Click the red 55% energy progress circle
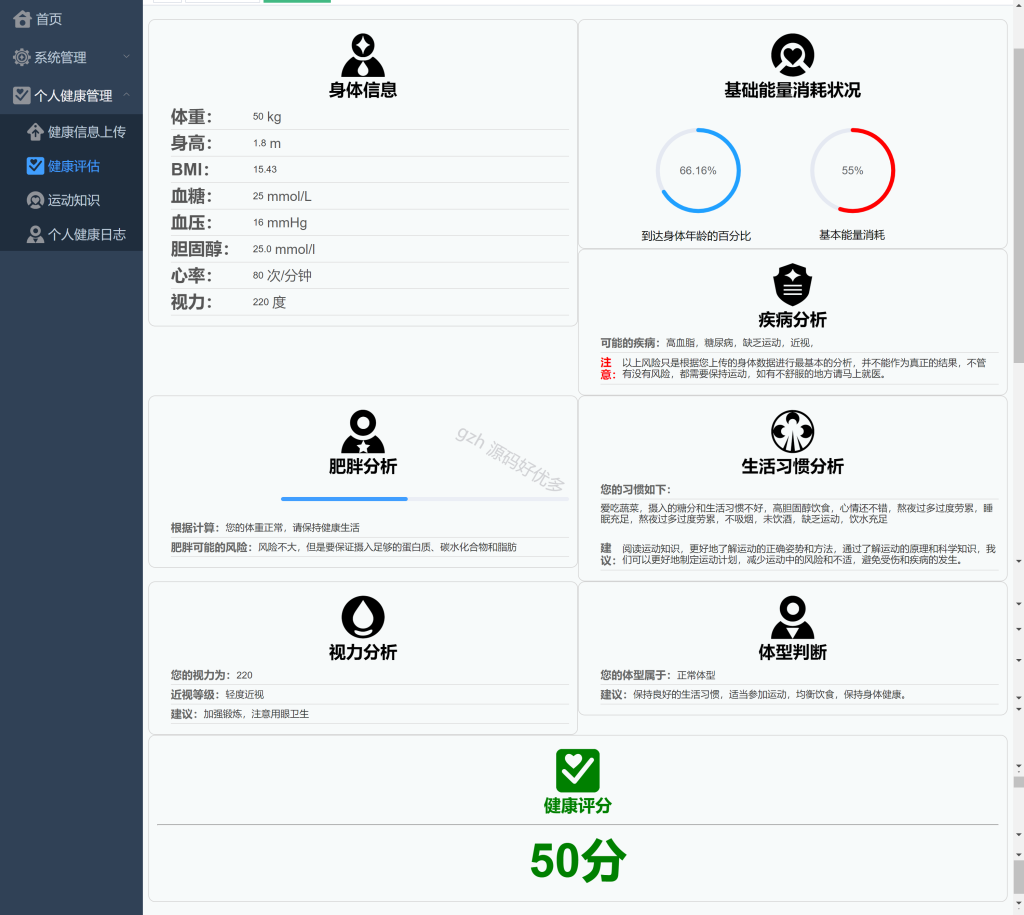Image resolution: width=1024 pixels, height=915 pixels. (x=852, y=170)
